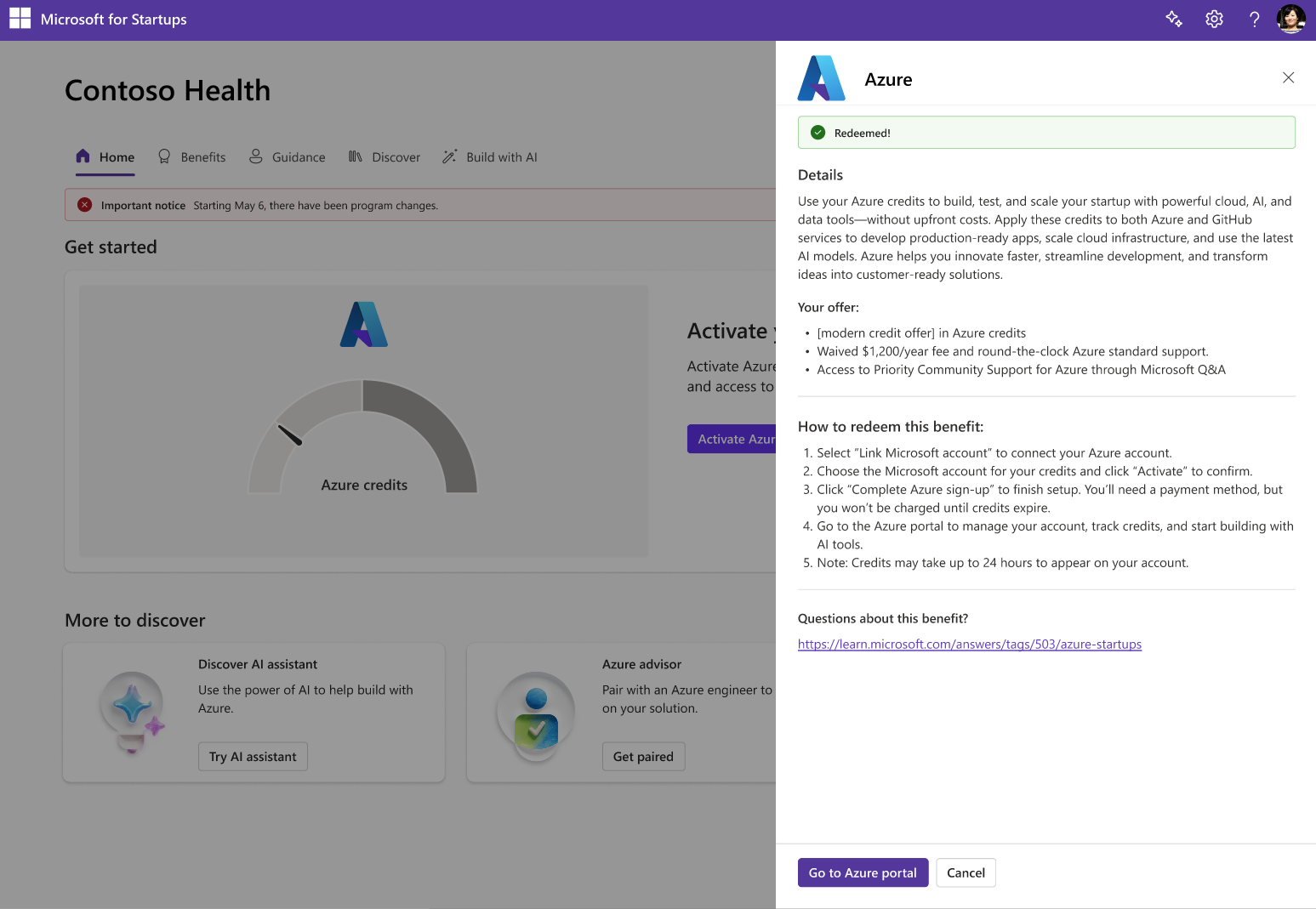
Task: Open the azure-startups Q&A link
Action: (969, 644)
